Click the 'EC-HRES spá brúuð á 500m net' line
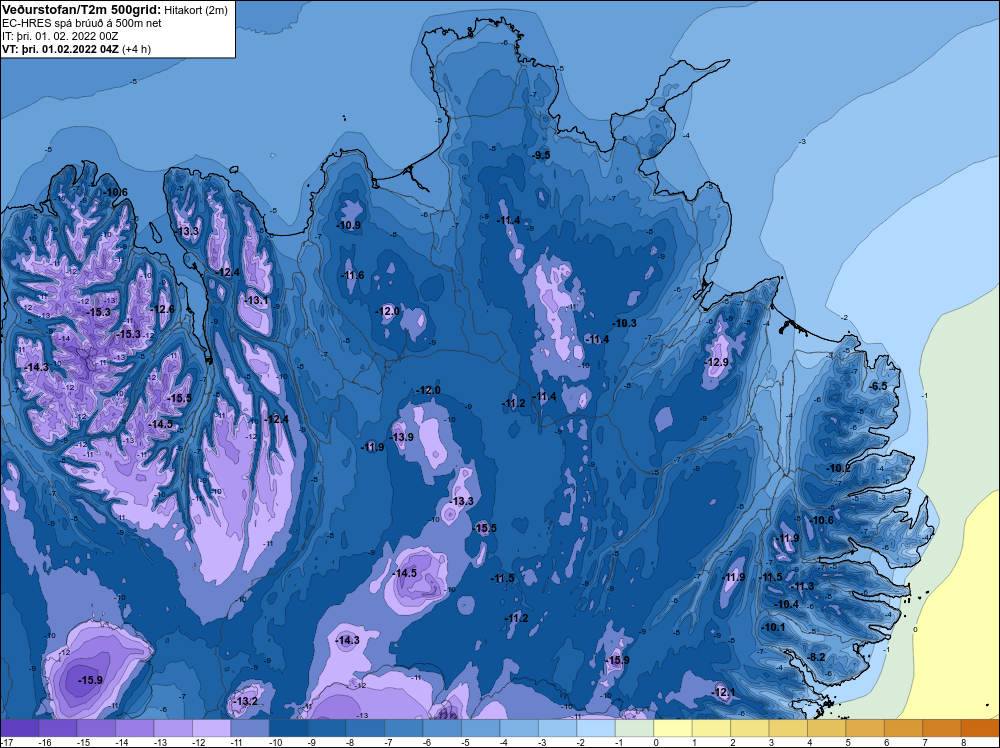Viewport: 1000px width, 748px height. (82, 23)
